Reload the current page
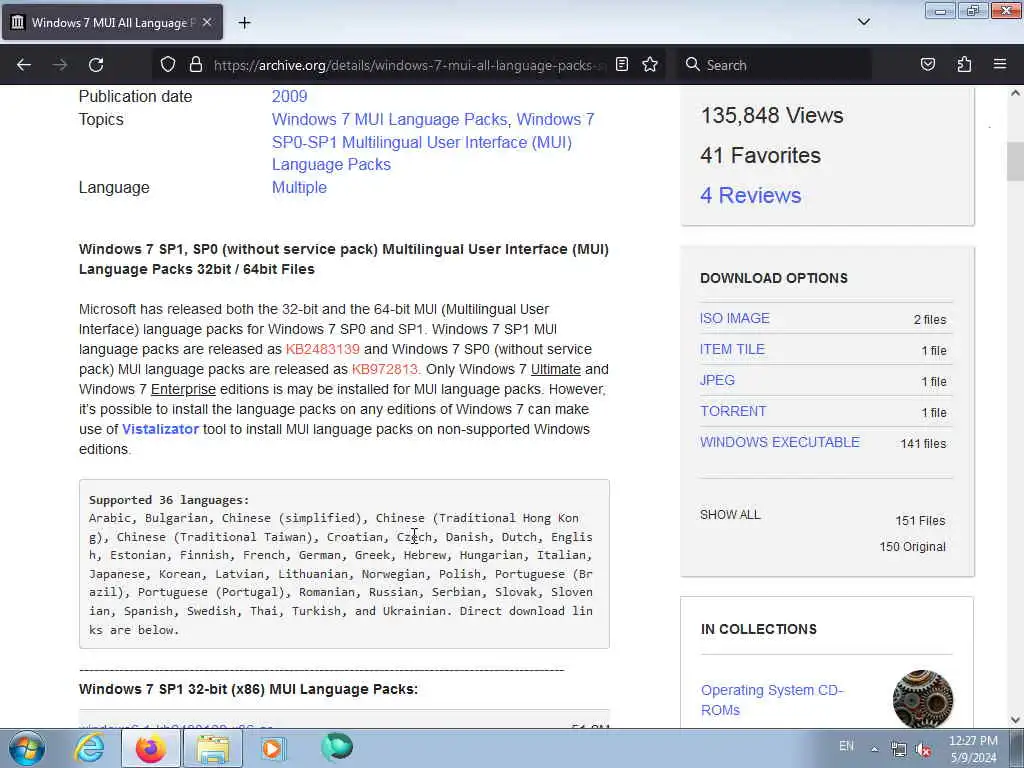This screenshot has width=1024, height=768. pos(96,65)
